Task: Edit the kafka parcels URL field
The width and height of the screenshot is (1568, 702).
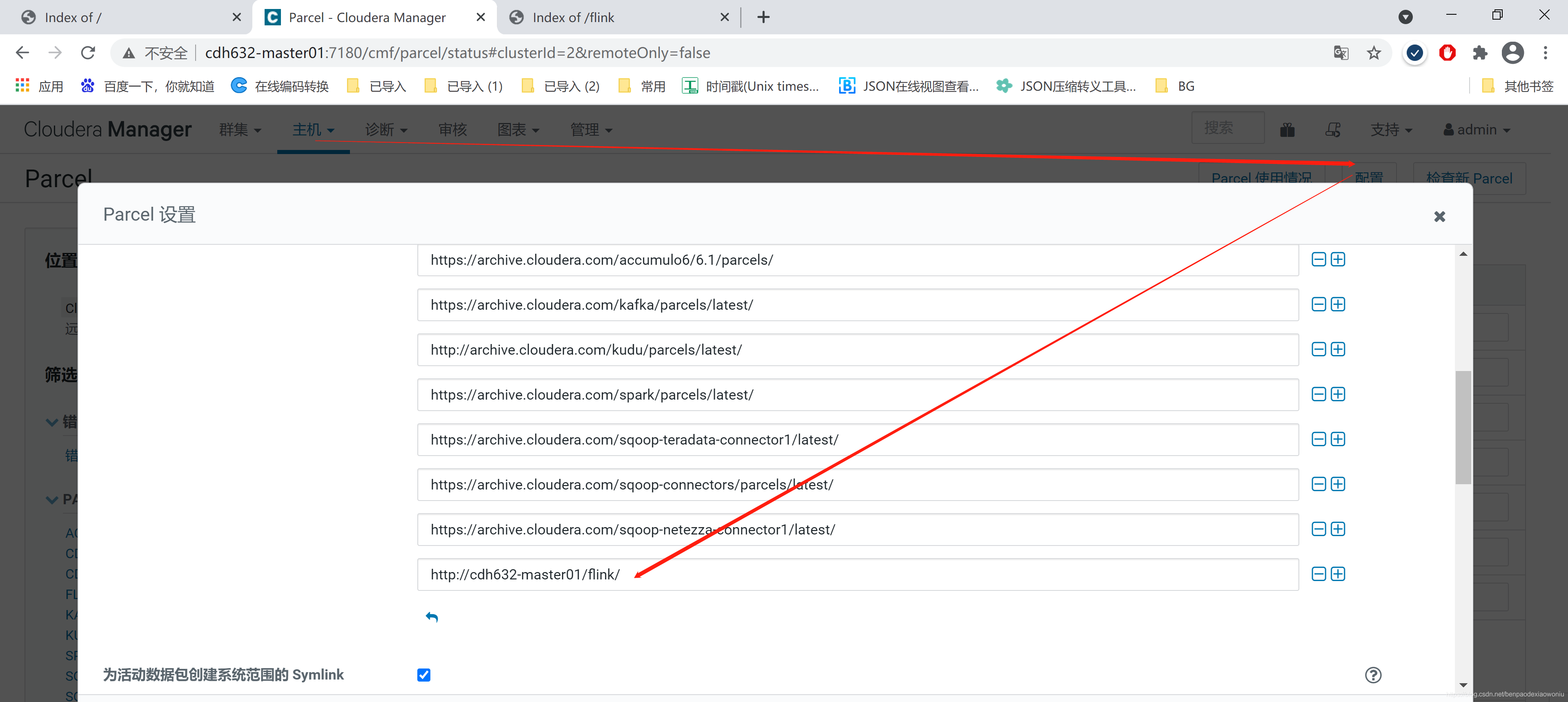Action: (857, 305)
